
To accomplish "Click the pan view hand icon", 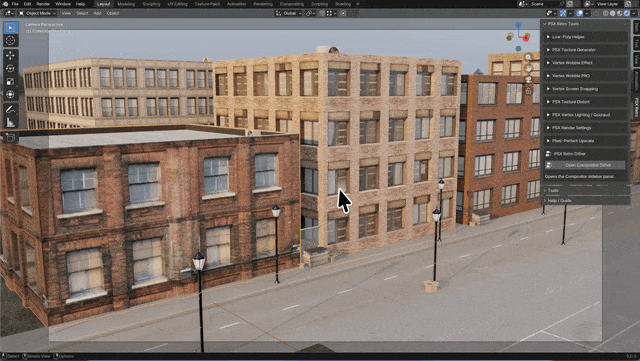I will pyautogui.click(x=528, y=68).
